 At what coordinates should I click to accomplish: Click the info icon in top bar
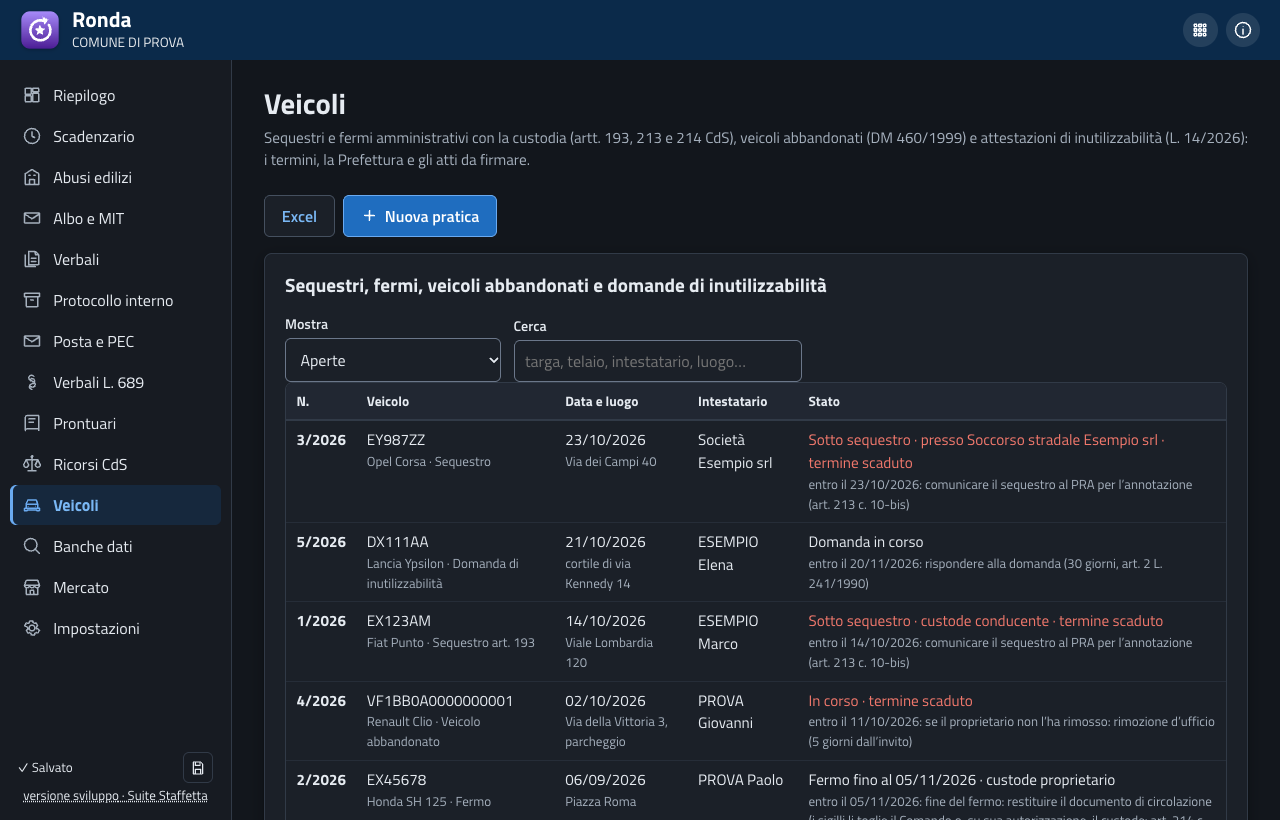1243,30
